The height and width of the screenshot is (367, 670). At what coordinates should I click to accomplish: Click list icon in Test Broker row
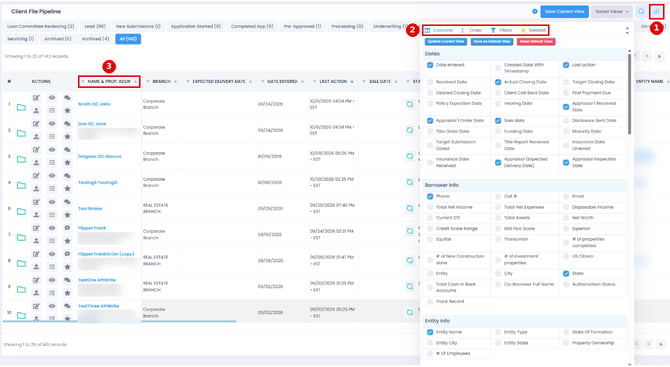tap(52, 215)
